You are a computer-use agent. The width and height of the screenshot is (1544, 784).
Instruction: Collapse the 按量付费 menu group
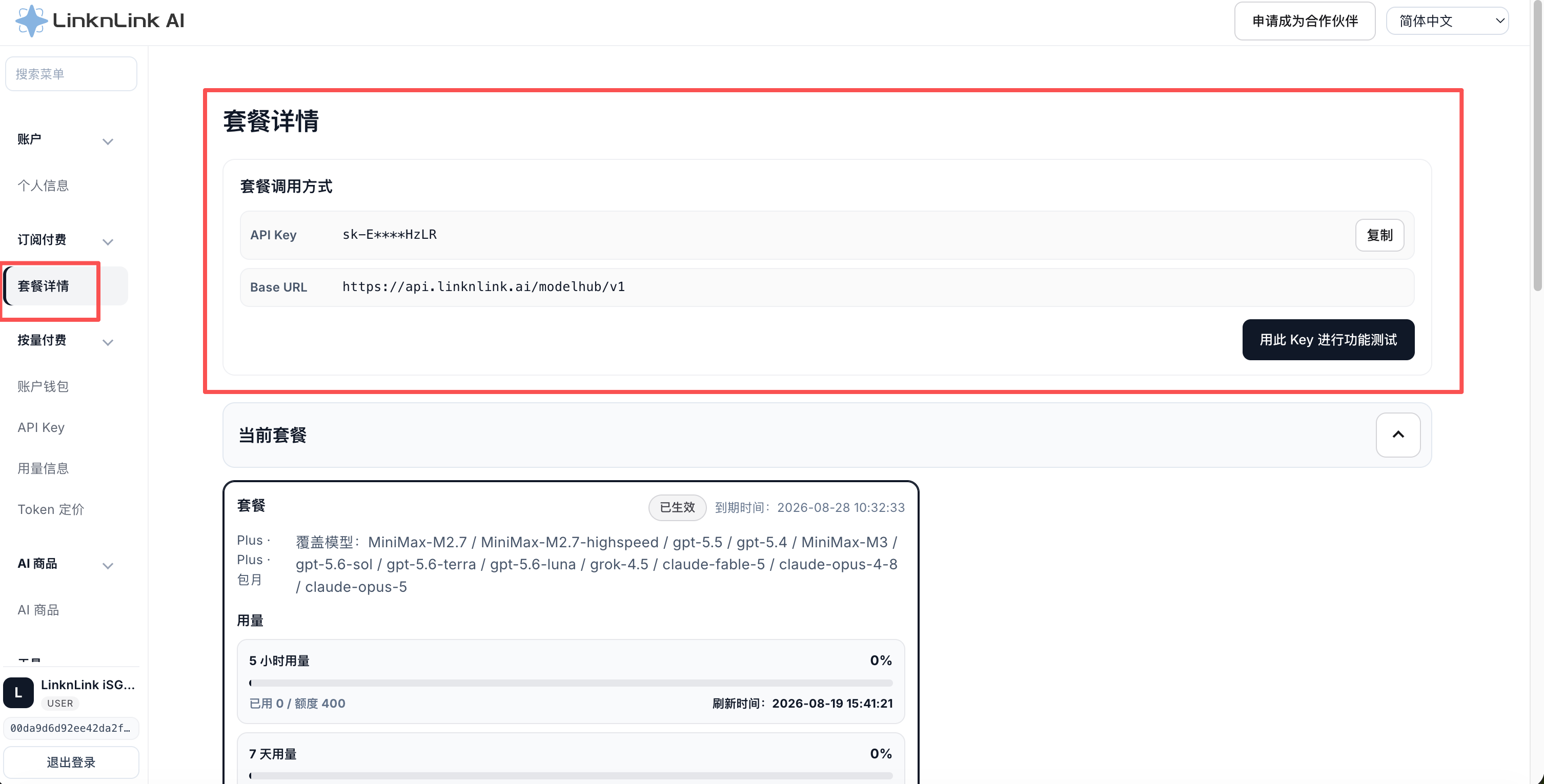click(108, 343)
